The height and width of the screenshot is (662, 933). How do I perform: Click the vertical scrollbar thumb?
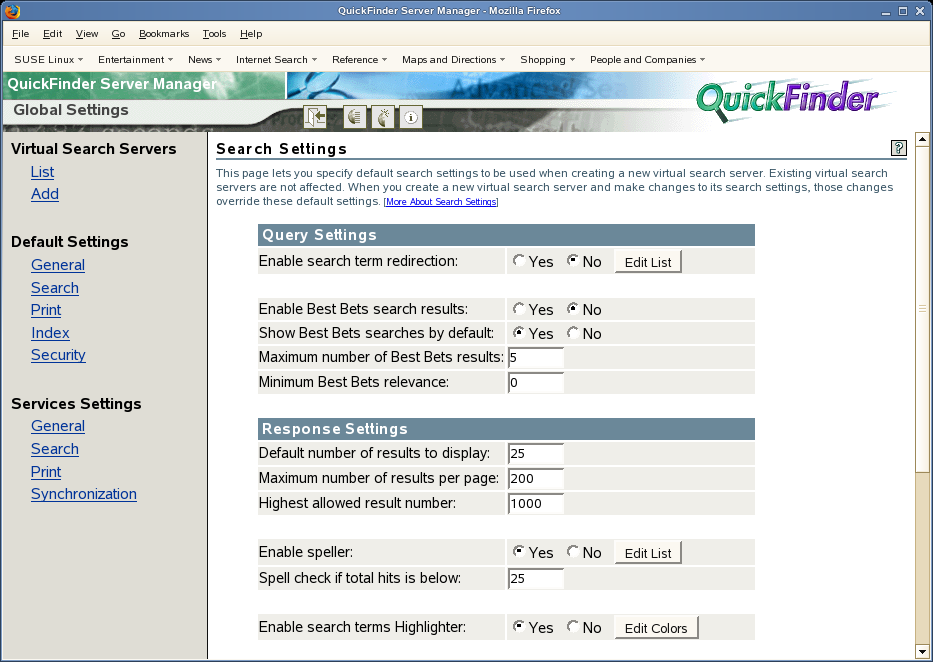point(922,308)
